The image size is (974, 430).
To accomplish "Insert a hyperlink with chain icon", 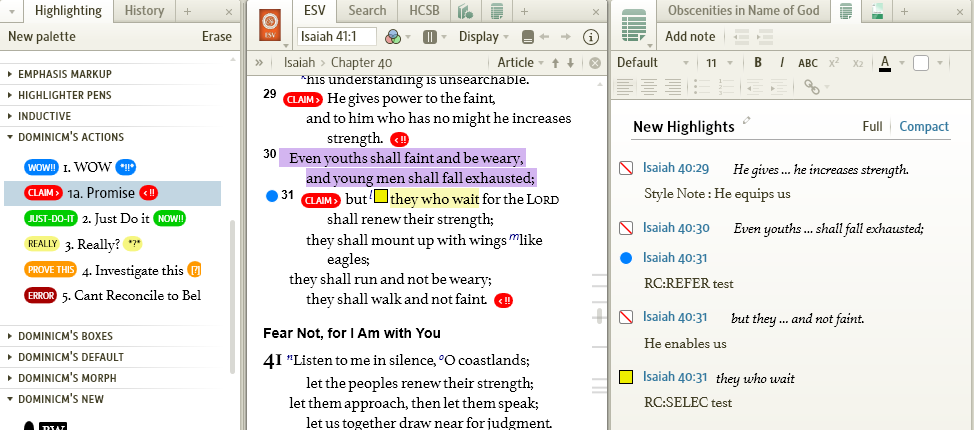I will point(811,86).
